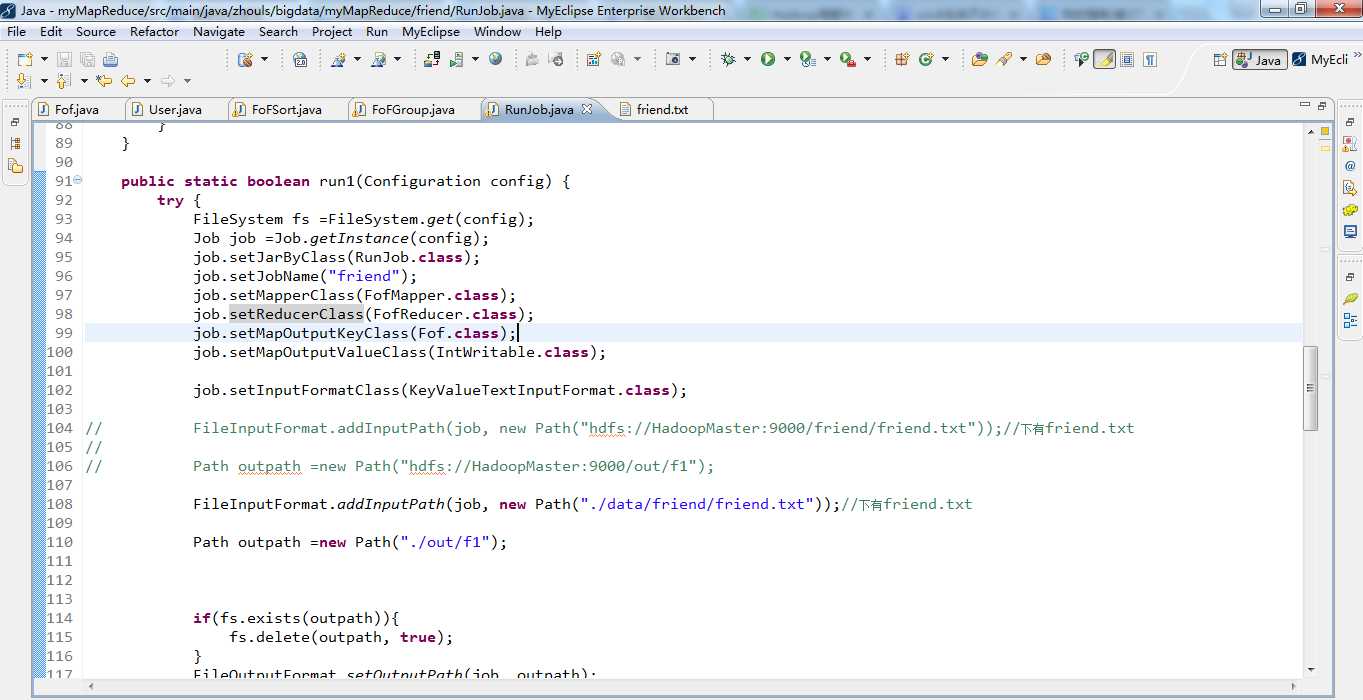The image size is (1363, 700).
Task: Click the Run Last Tool external tools icon
Action: 848,60
